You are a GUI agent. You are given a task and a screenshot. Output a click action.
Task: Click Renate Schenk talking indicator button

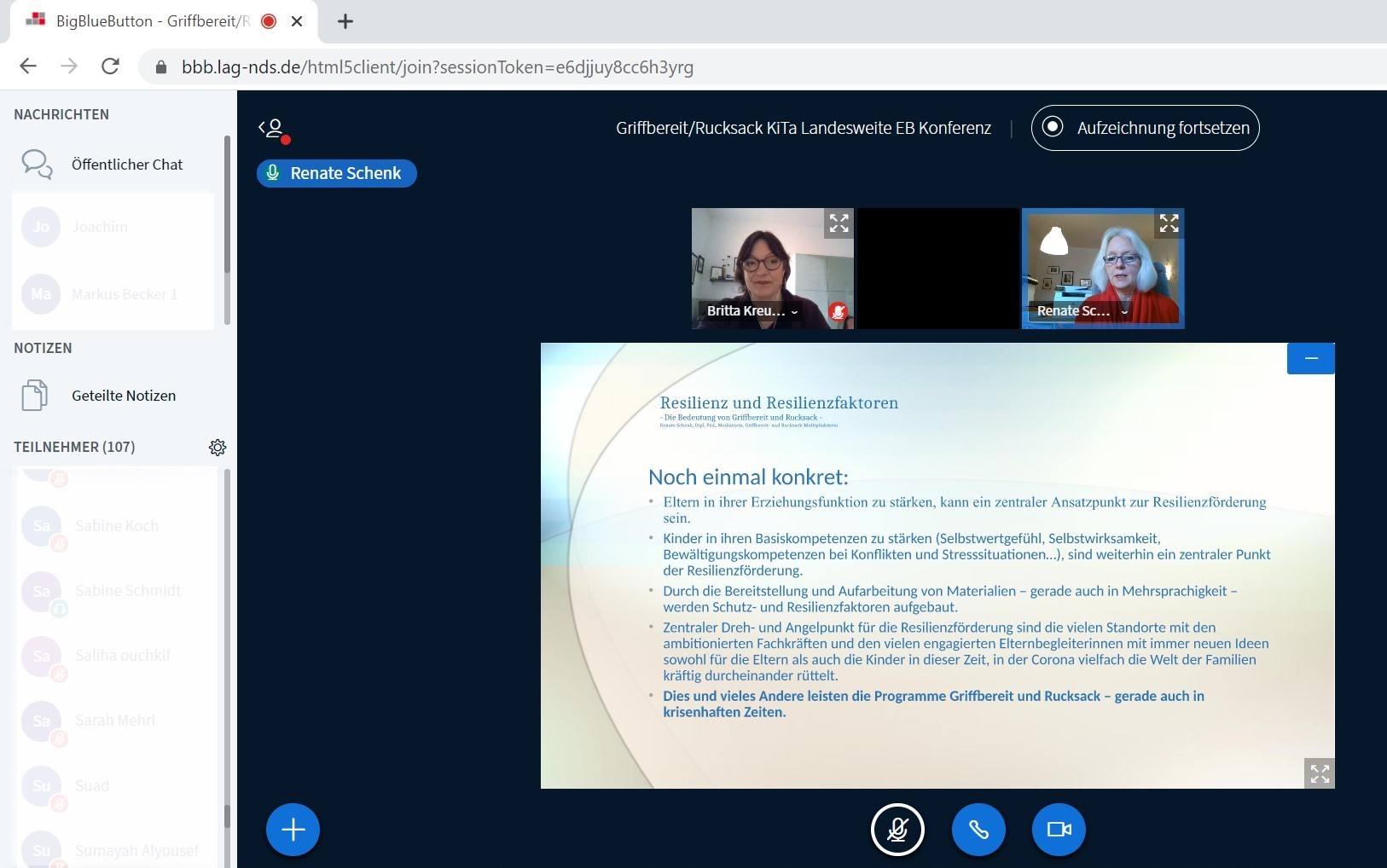coord(337,173)
